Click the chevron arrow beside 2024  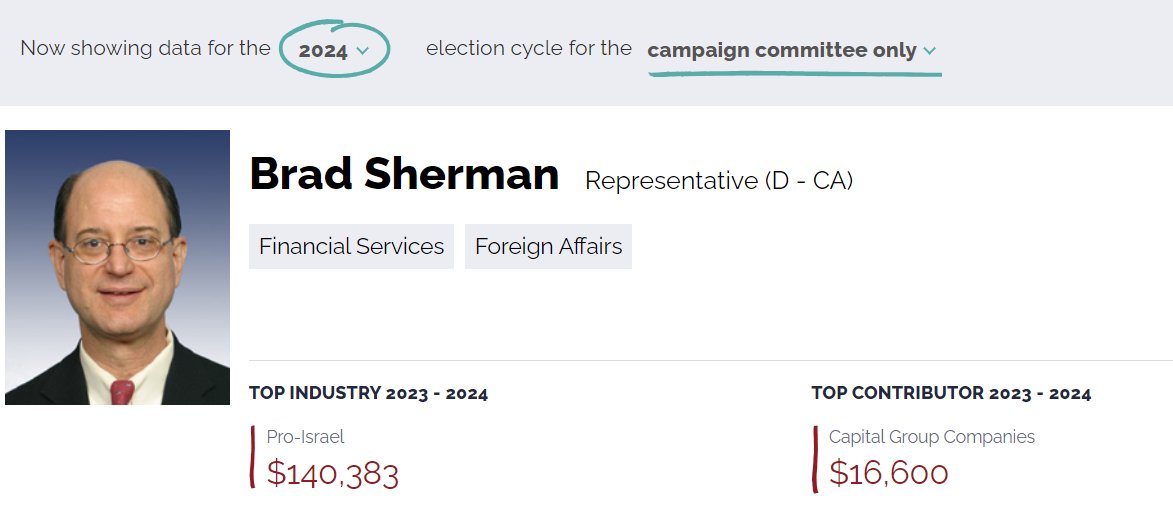362,51
